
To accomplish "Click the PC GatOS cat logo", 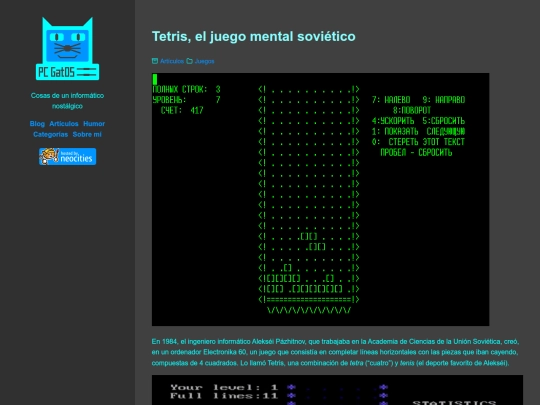I will [x=68, y=49].
